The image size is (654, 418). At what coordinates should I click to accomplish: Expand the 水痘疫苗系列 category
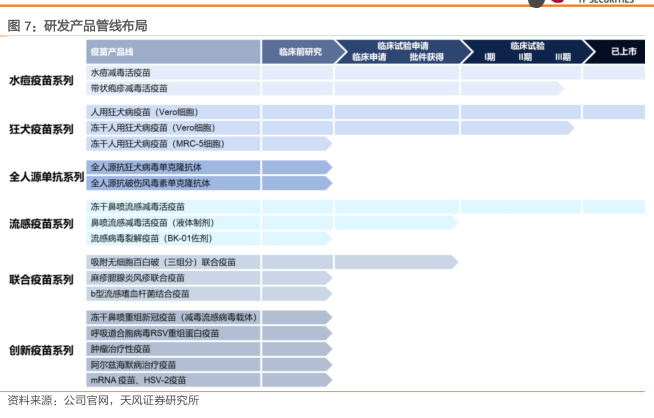coord(41,81)
